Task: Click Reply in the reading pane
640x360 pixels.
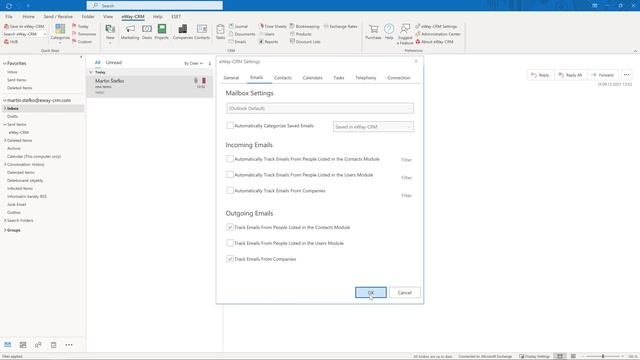Action: [540, 75]
